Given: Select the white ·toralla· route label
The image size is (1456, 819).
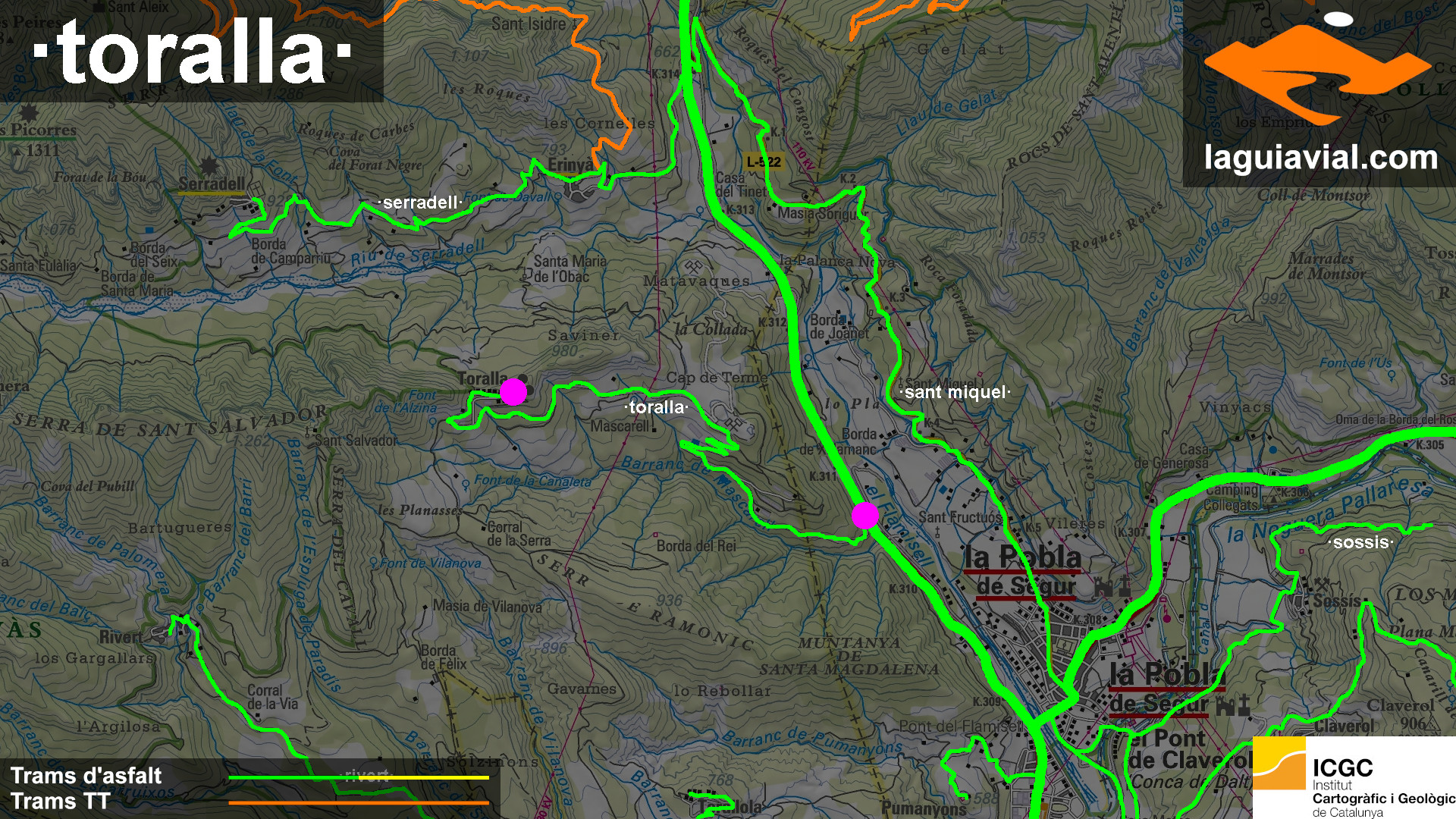Looking at the screenshot, I should [656, 407].
